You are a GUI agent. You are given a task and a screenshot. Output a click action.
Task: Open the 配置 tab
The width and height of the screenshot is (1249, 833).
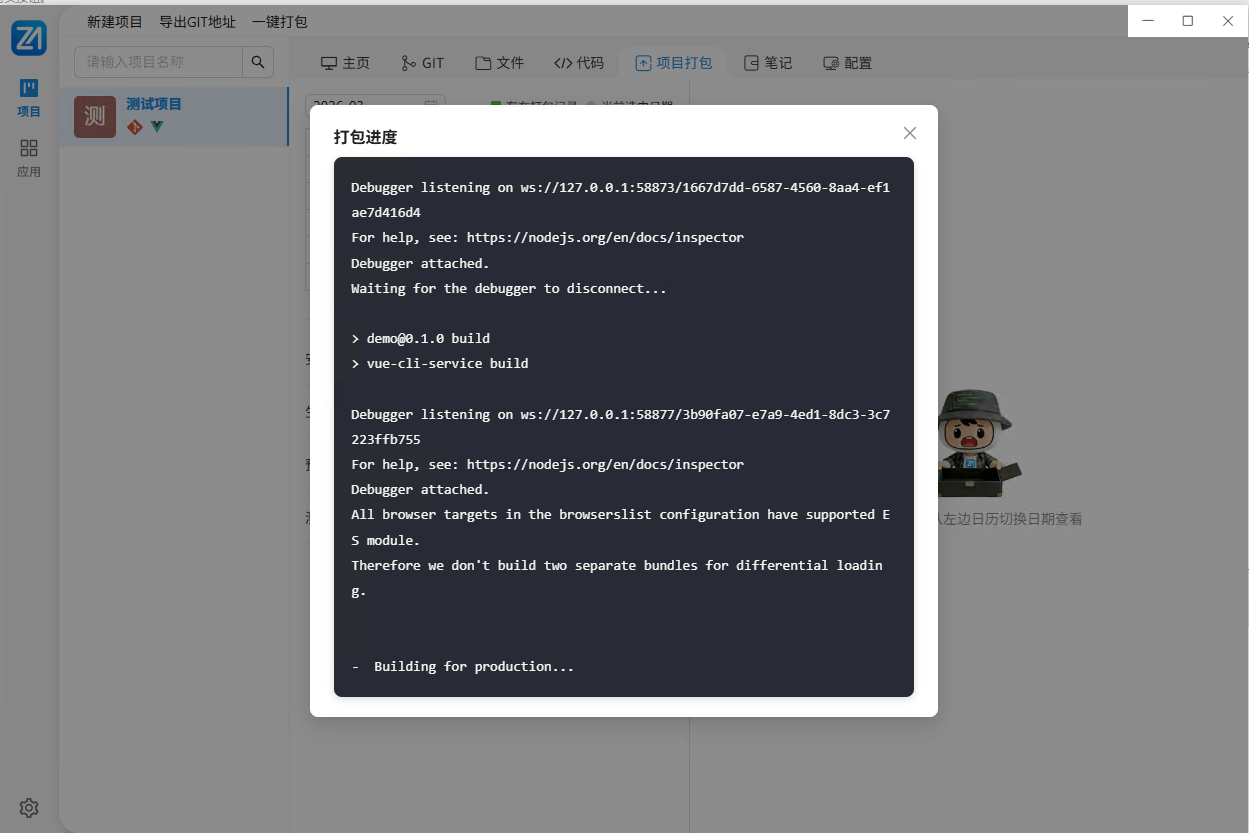[847, 63]
